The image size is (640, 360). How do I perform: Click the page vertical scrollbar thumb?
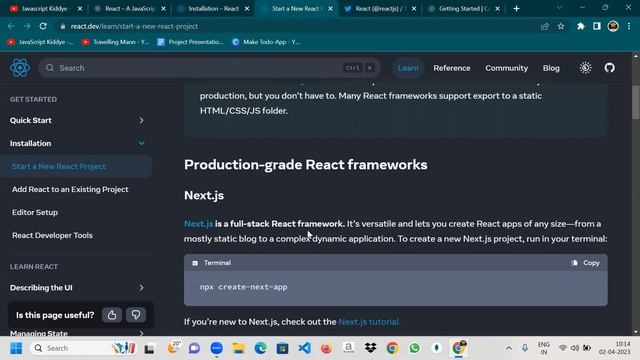tap(636, 102)
